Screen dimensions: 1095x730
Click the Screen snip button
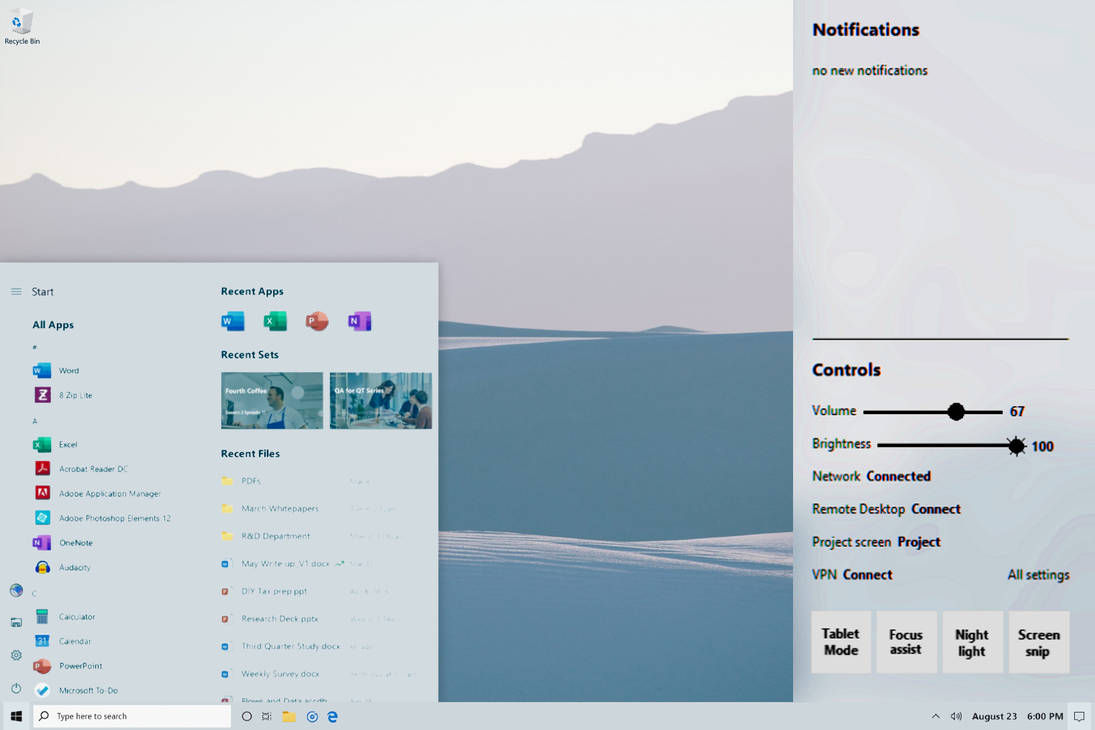point(1038,642)
